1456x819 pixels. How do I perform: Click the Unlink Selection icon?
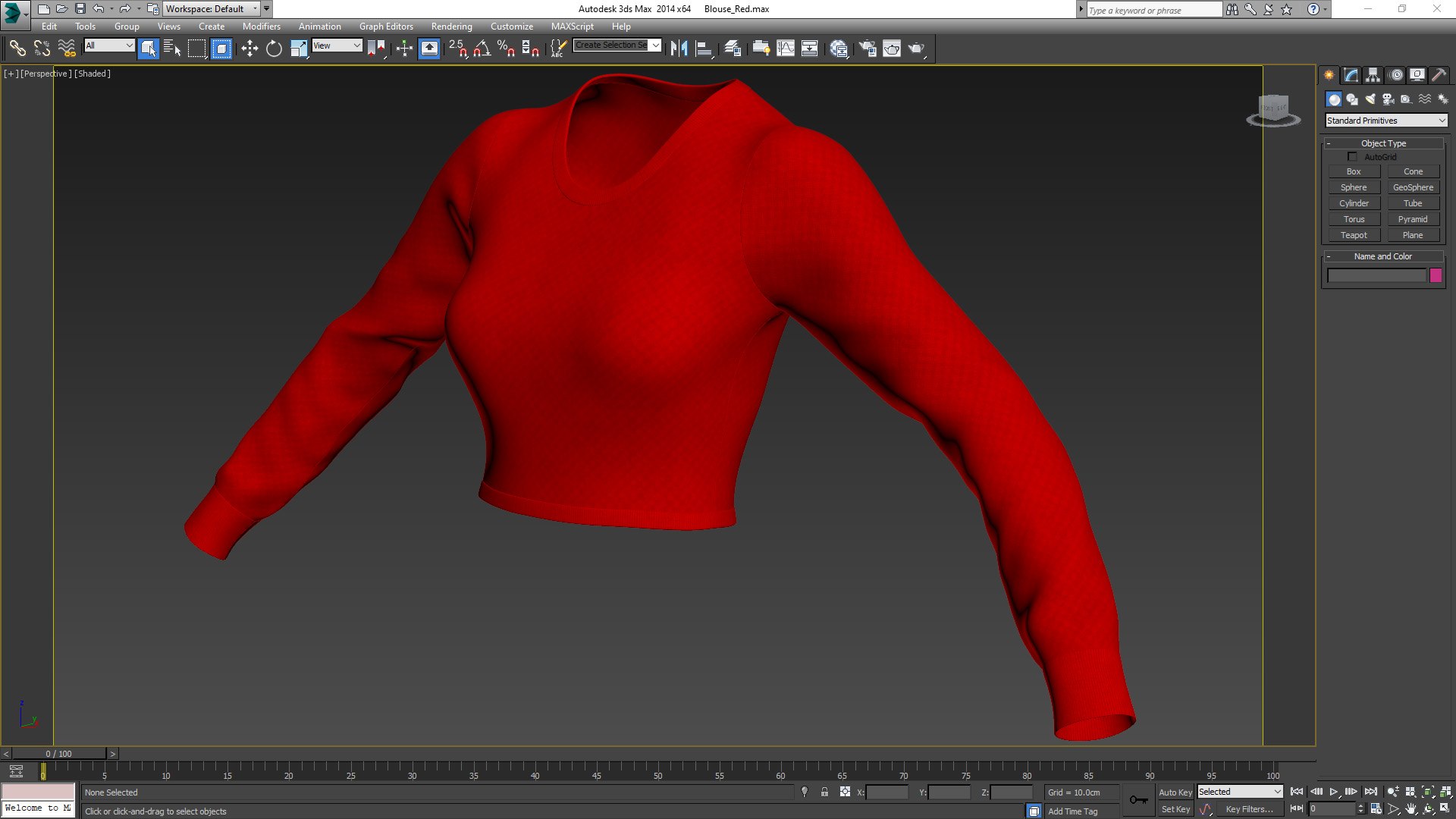click(42, 49)
